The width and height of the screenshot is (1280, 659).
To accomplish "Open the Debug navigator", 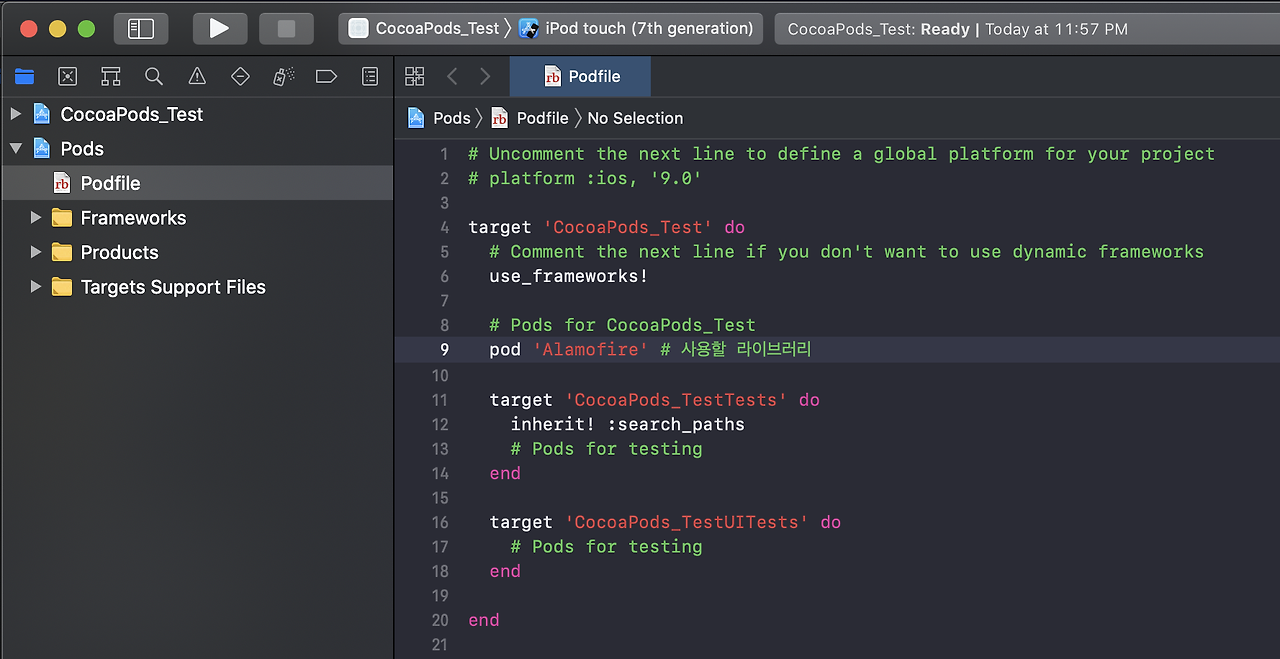I will [x=283, y=76].
